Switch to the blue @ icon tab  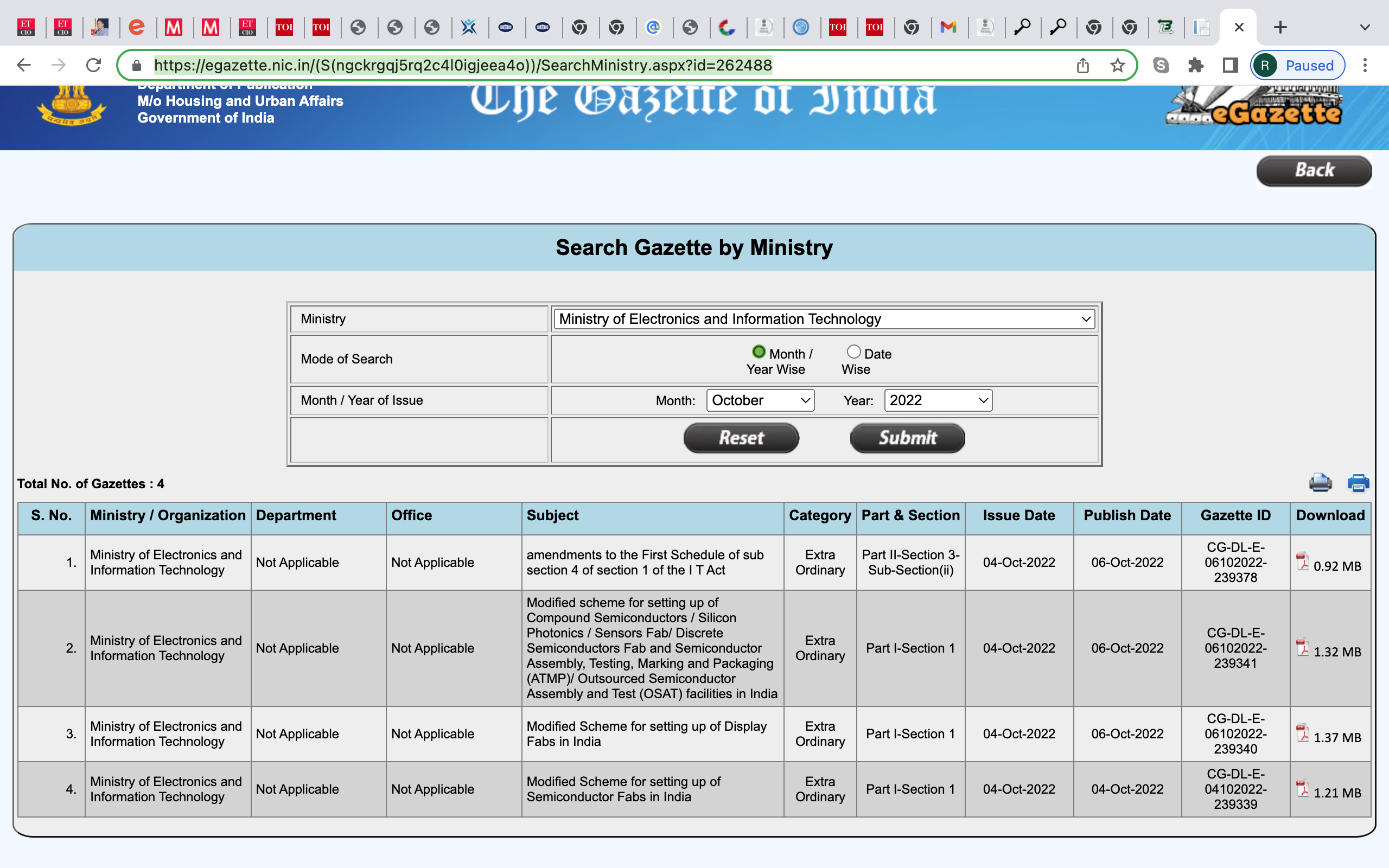[x=653, y=27]
